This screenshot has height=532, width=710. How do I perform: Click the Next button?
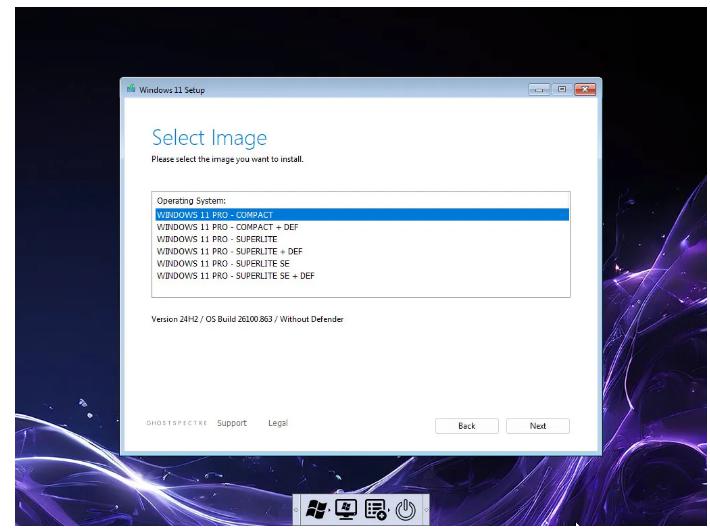(537, 426)
